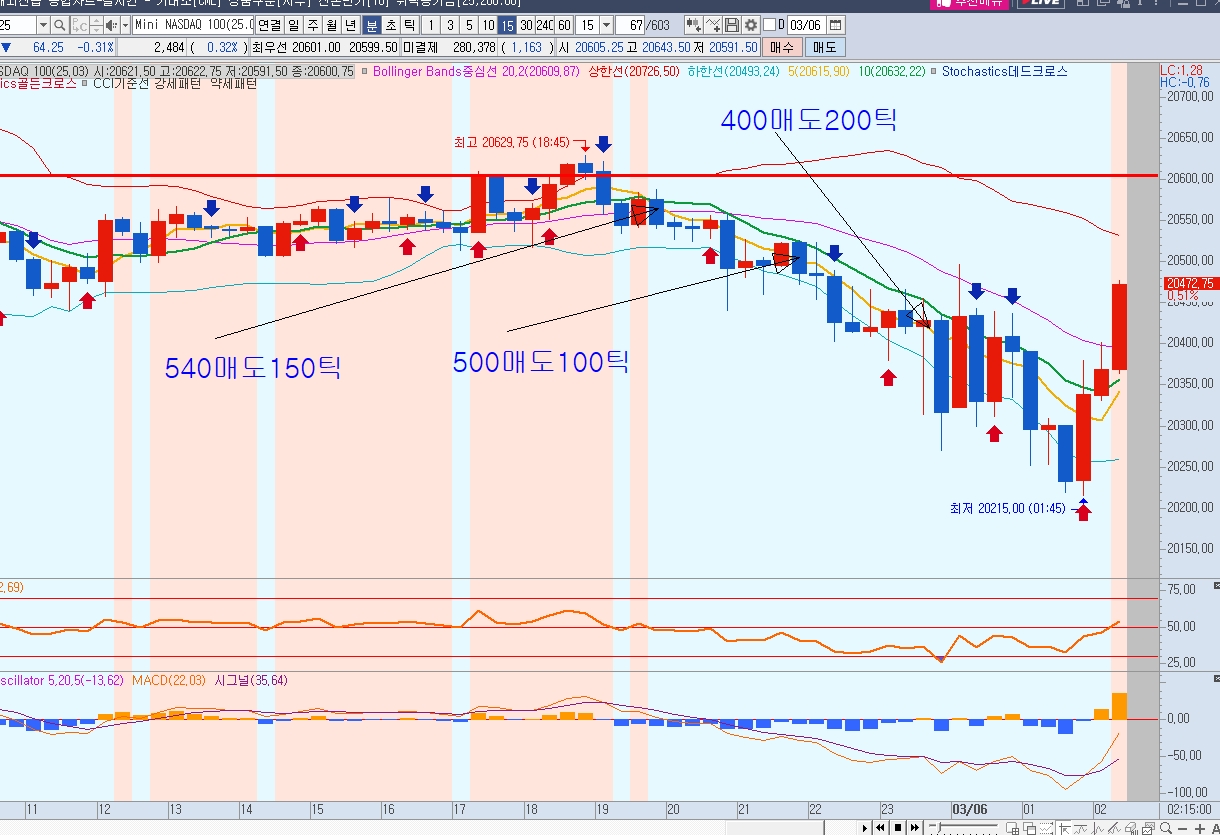Expand the symbol code dropdown arrow
Screen dimensions: 1220x835
(x=43, y=25)
